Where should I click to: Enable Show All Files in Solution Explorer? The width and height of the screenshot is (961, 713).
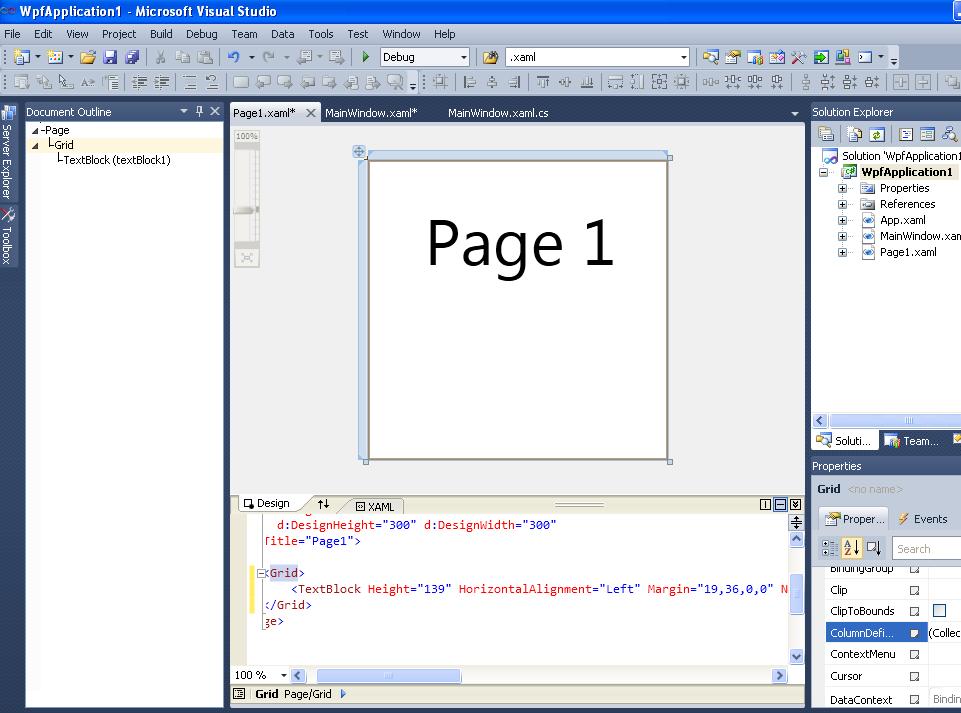[x=853, y=133]
